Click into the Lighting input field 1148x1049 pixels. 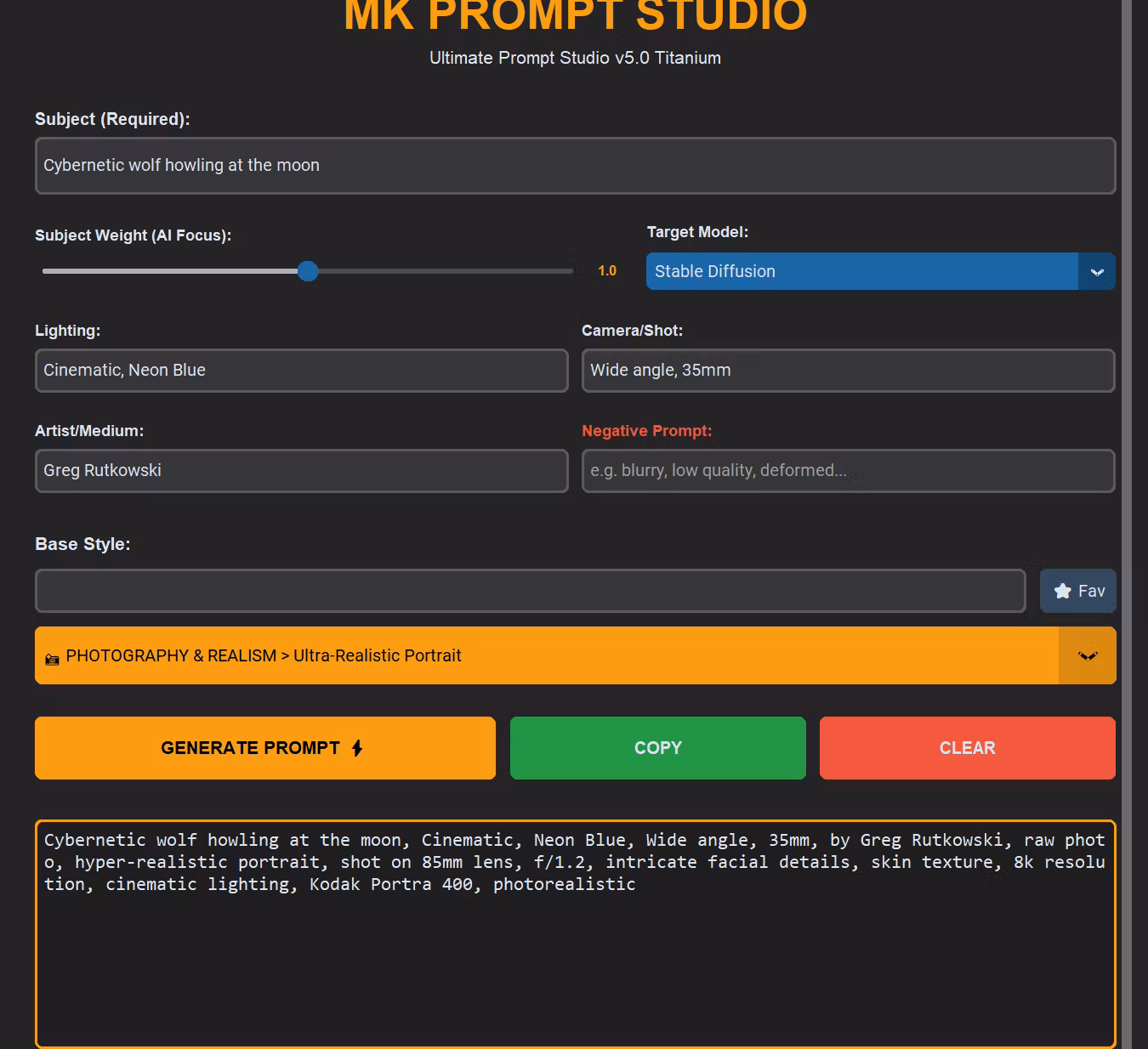click(x=301, y=371)
